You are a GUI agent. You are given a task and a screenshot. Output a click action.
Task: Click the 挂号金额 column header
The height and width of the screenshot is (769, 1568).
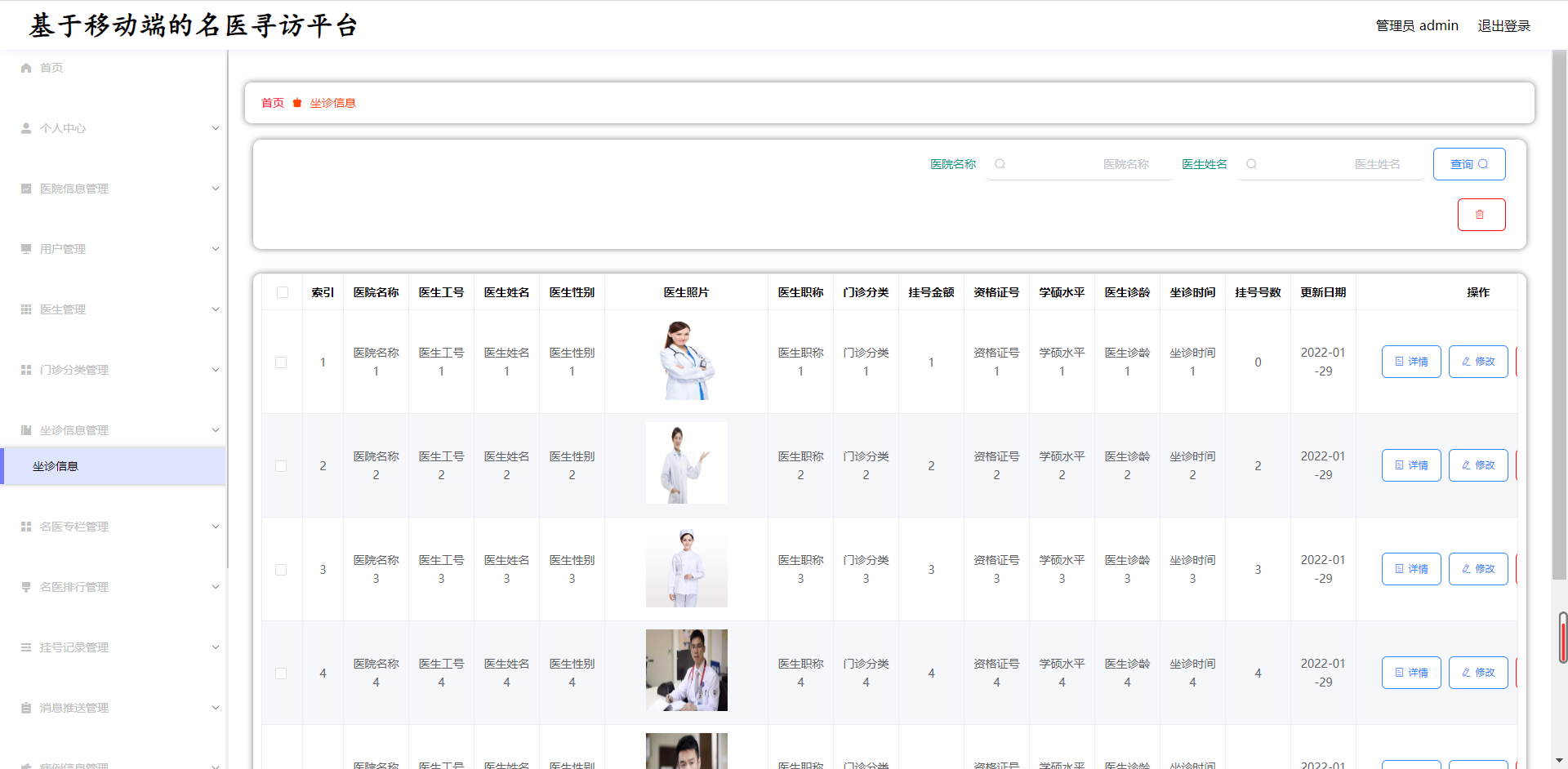[x=931, y=292]
